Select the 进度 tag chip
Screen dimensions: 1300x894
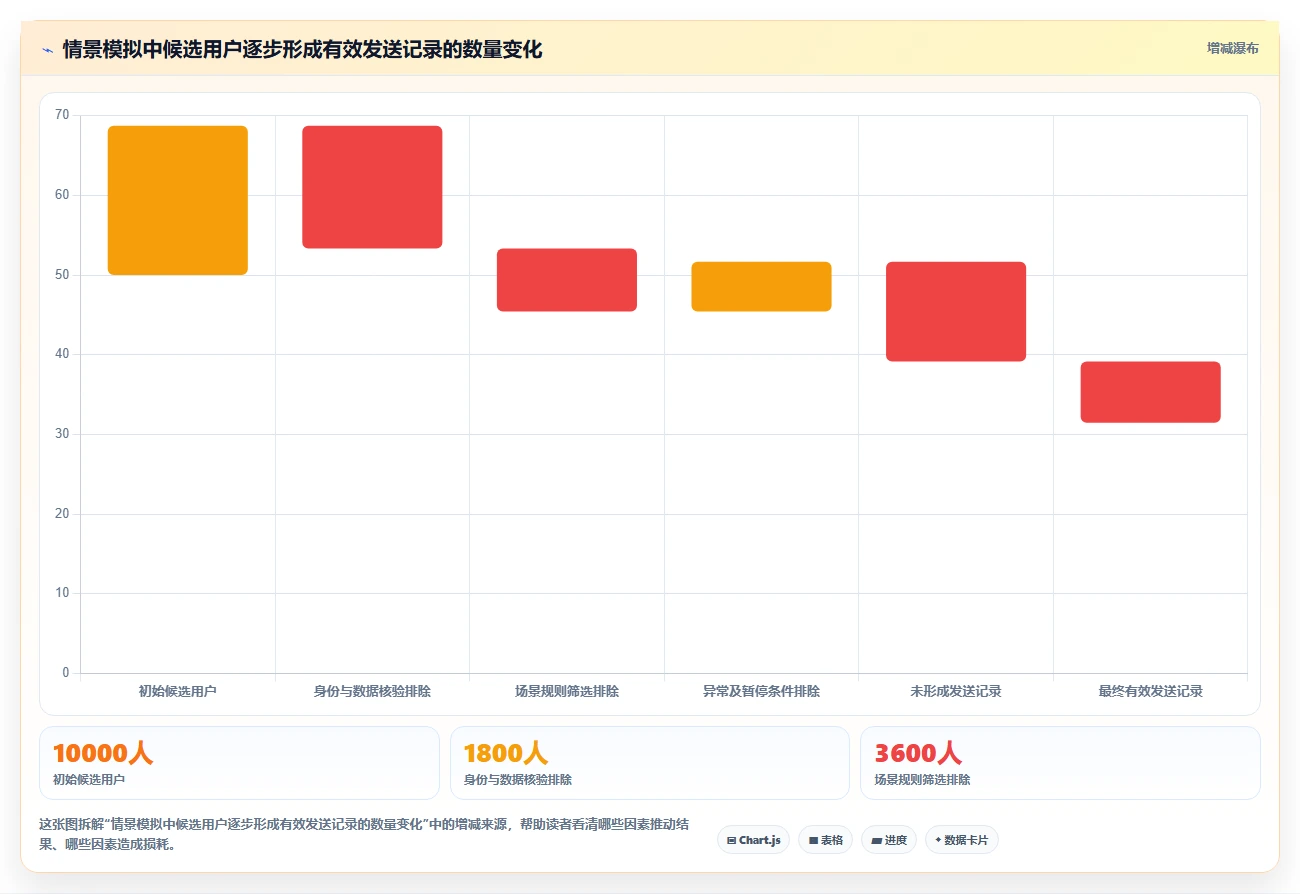(889, 840)
